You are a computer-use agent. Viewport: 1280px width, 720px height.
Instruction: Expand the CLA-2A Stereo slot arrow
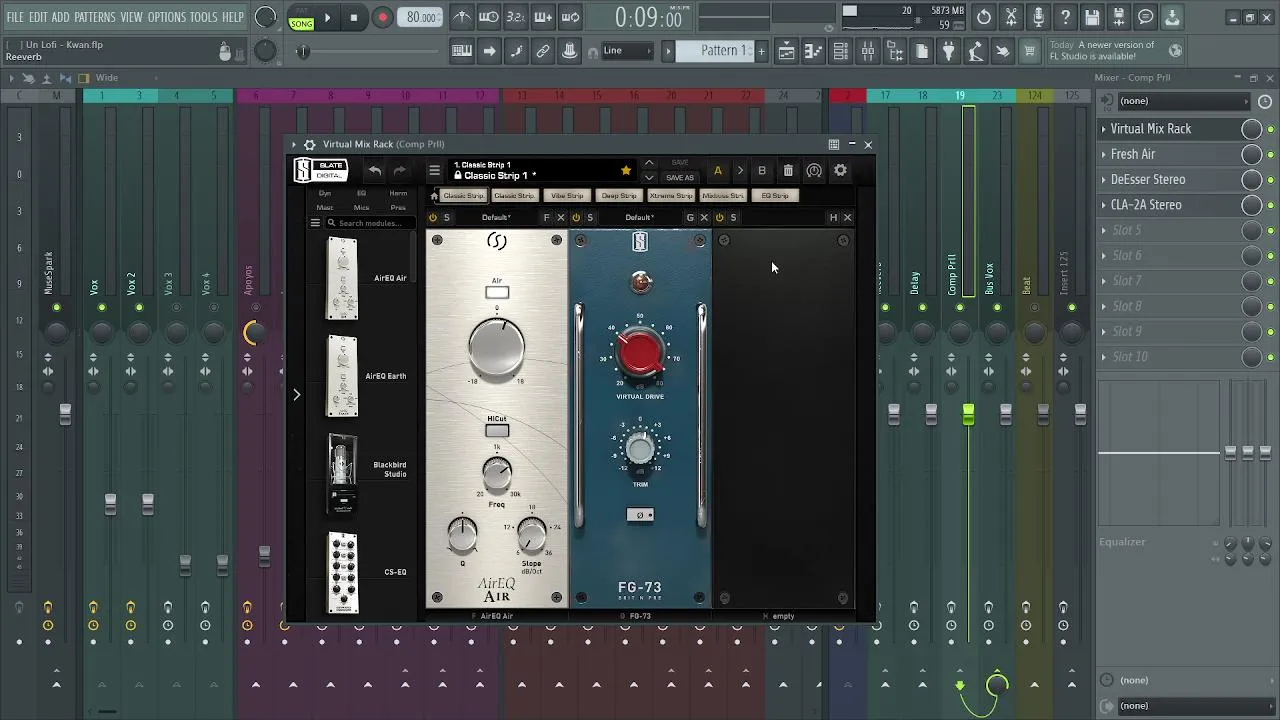[1104, 205]
